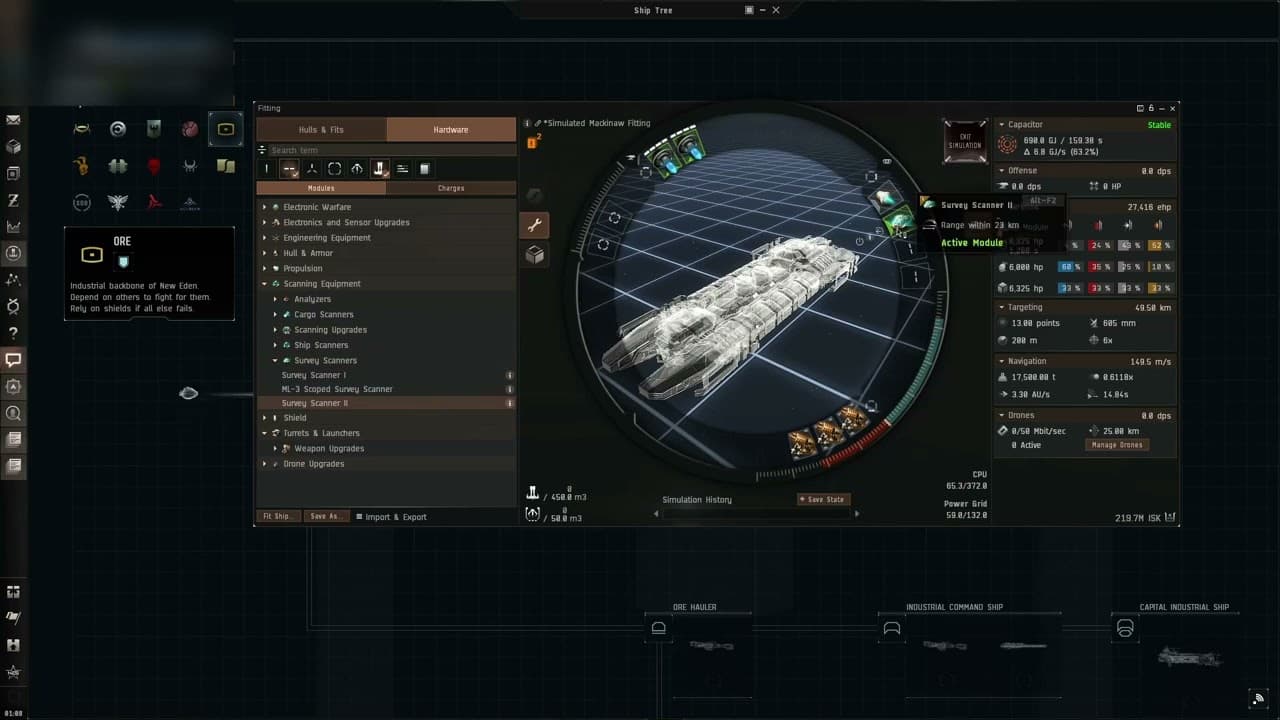Image resolution: width=1280 pixels, height=720 pixels.
Task: Click the wrench fitting view icon
Action: pyautogui.click(x=535, y=226)
